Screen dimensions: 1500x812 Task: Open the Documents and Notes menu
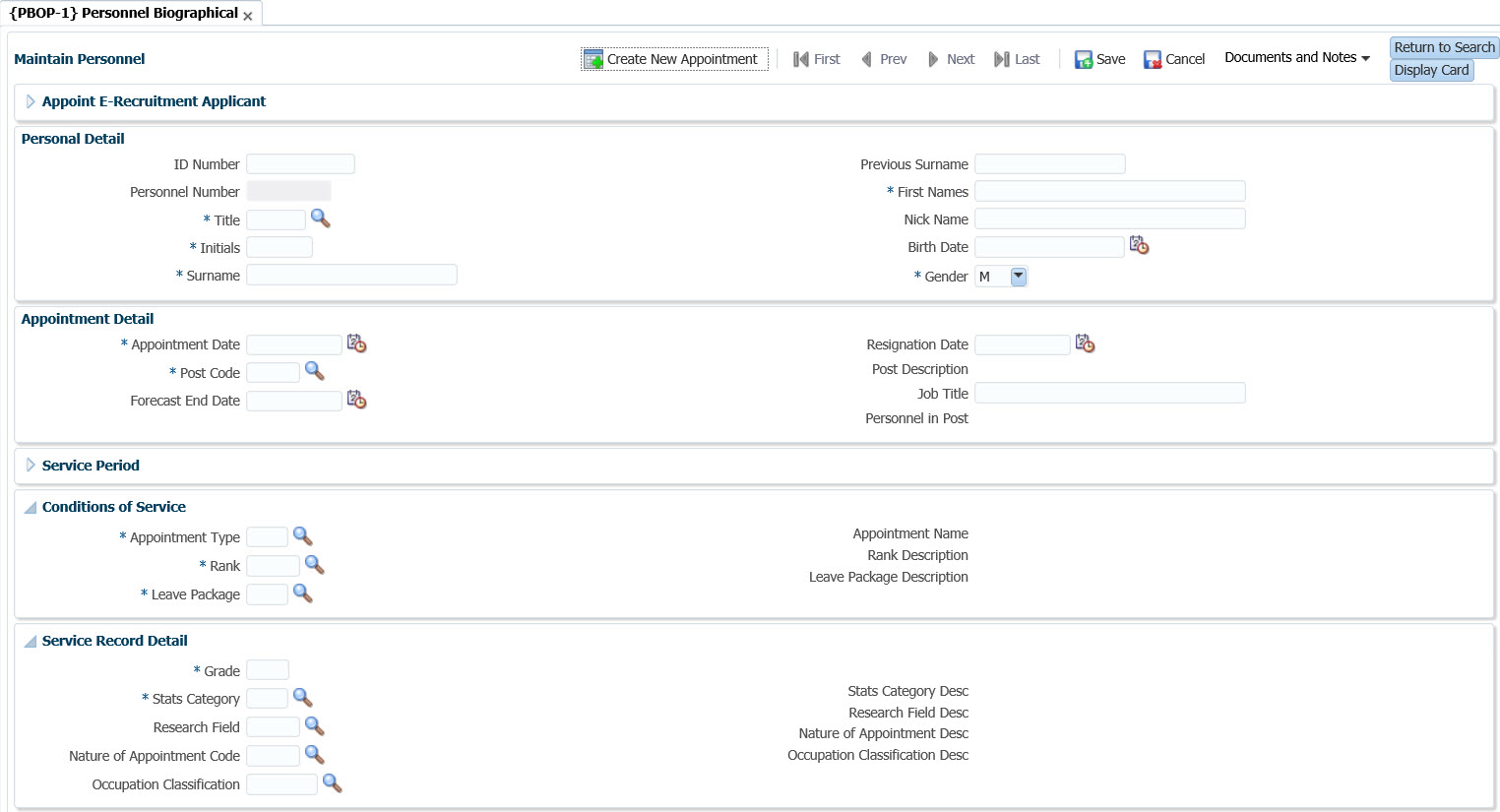tap(1296, 58)
